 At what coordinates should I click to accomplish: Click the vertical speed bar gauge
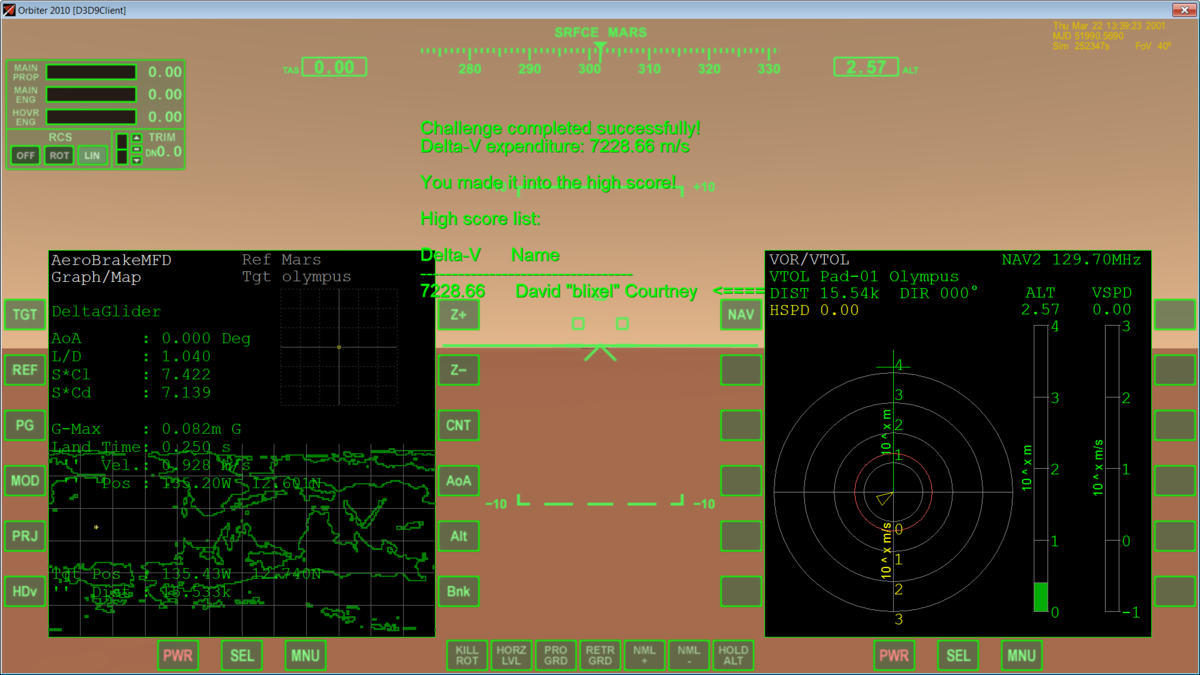click(1112, 468)
